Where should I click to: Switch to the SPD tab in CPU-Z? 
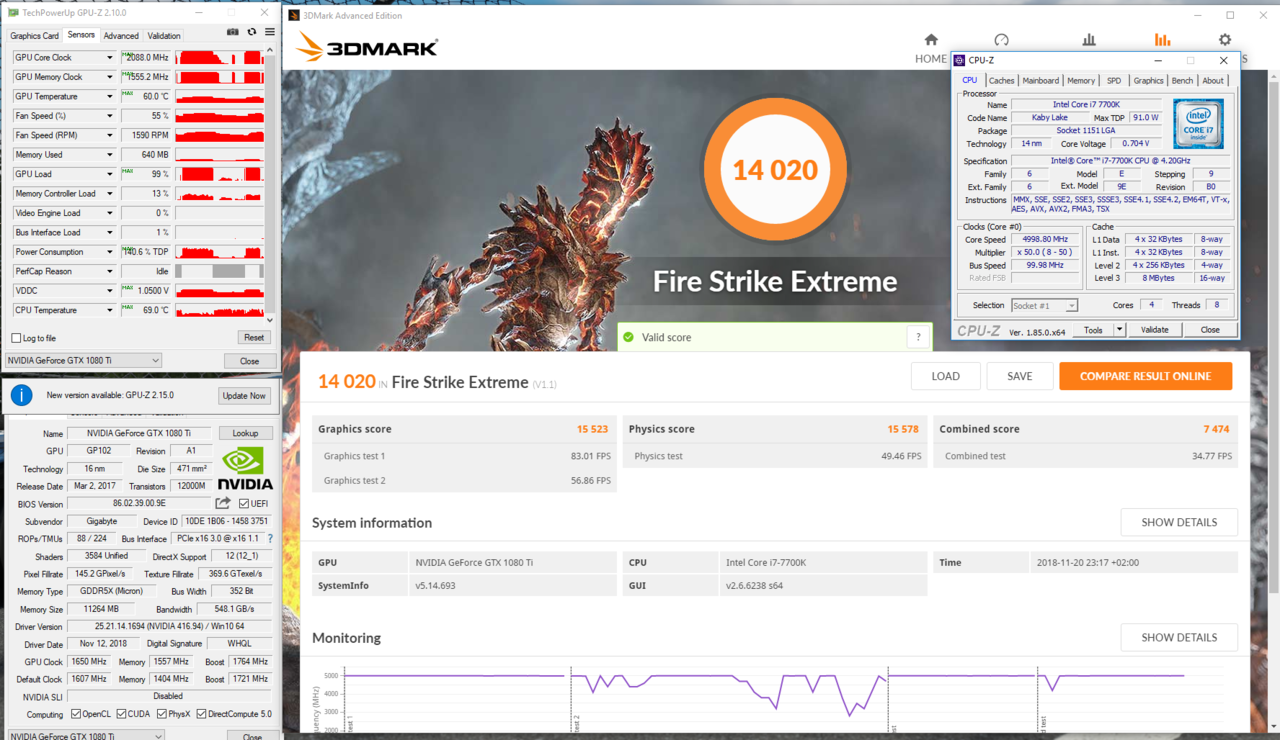pyautogui.click(x=1114, y=81)
